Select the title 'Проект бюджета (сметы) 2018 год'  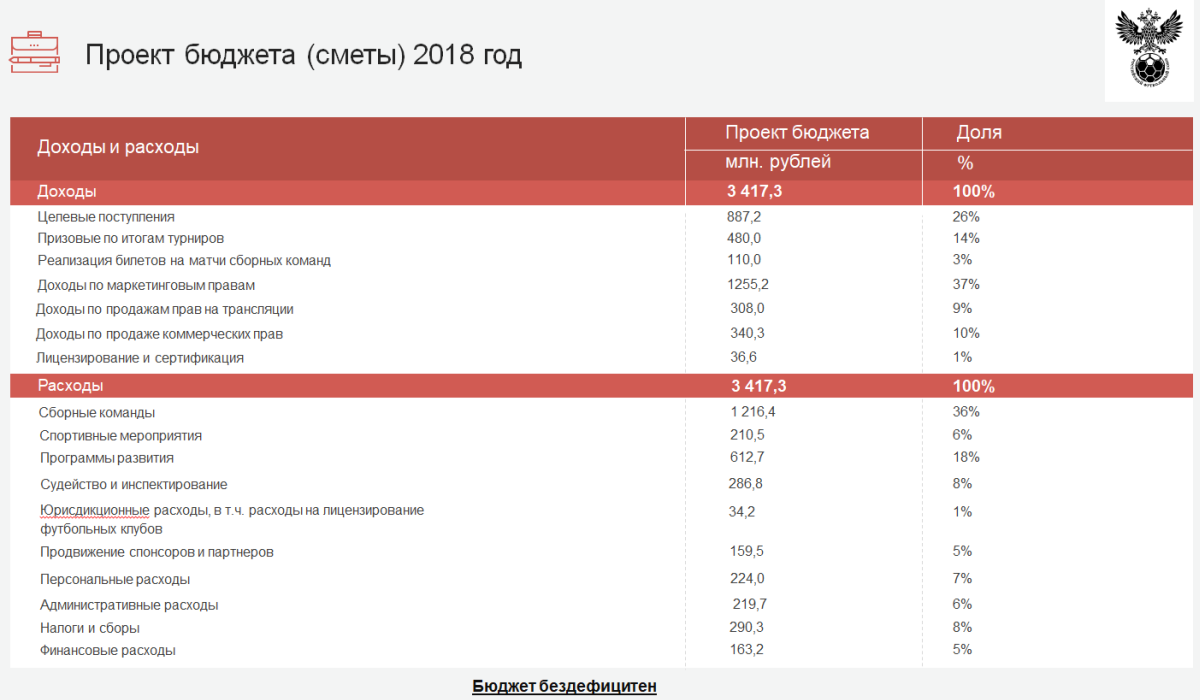click(303, 55)
